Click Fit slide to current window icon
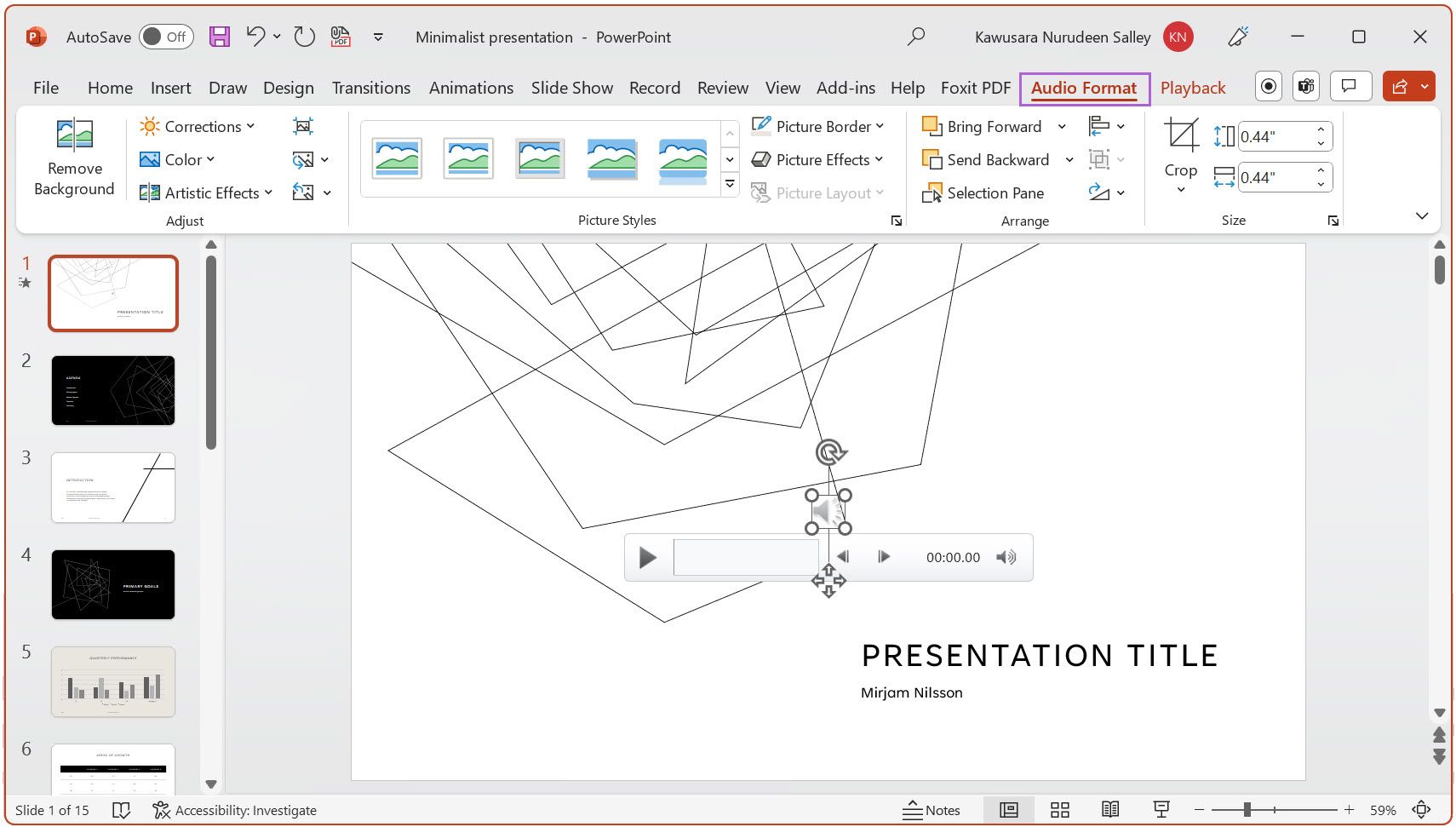The image size is (1456, 827). pos(1421,810)
